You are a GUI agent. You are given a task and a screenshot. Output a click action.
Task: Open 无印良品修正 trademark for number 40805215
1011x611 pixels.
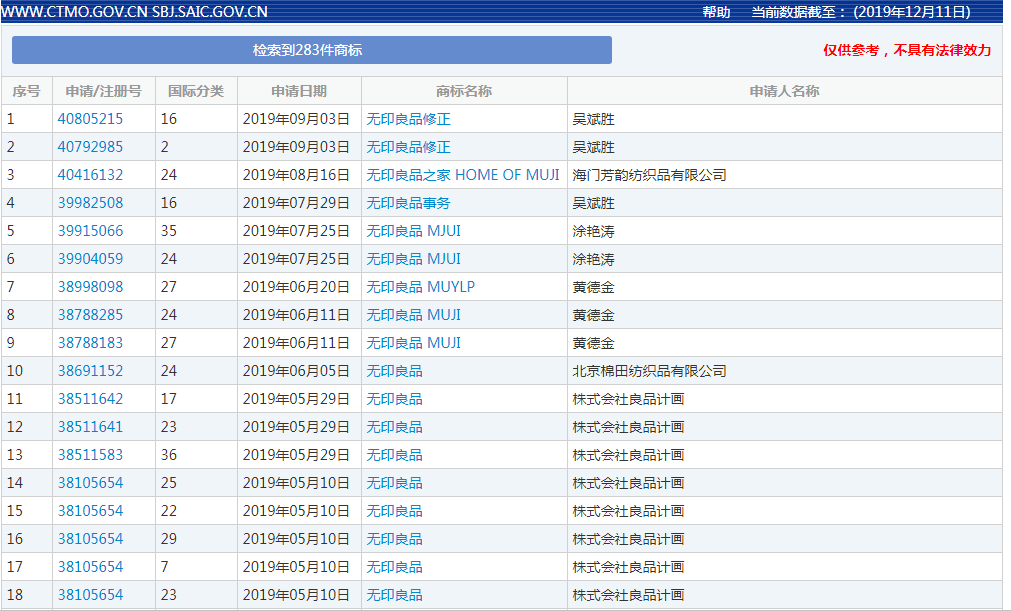point(409,119)
